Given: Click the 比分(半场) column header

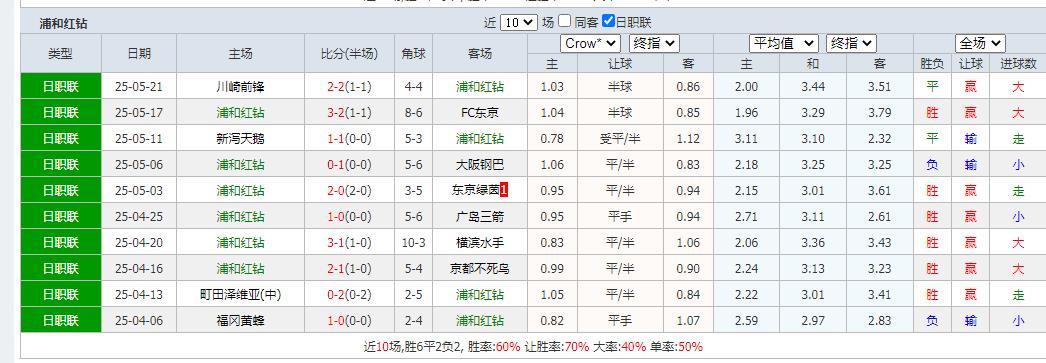Looking at the screenshot, I should click(x=349, y=54).
